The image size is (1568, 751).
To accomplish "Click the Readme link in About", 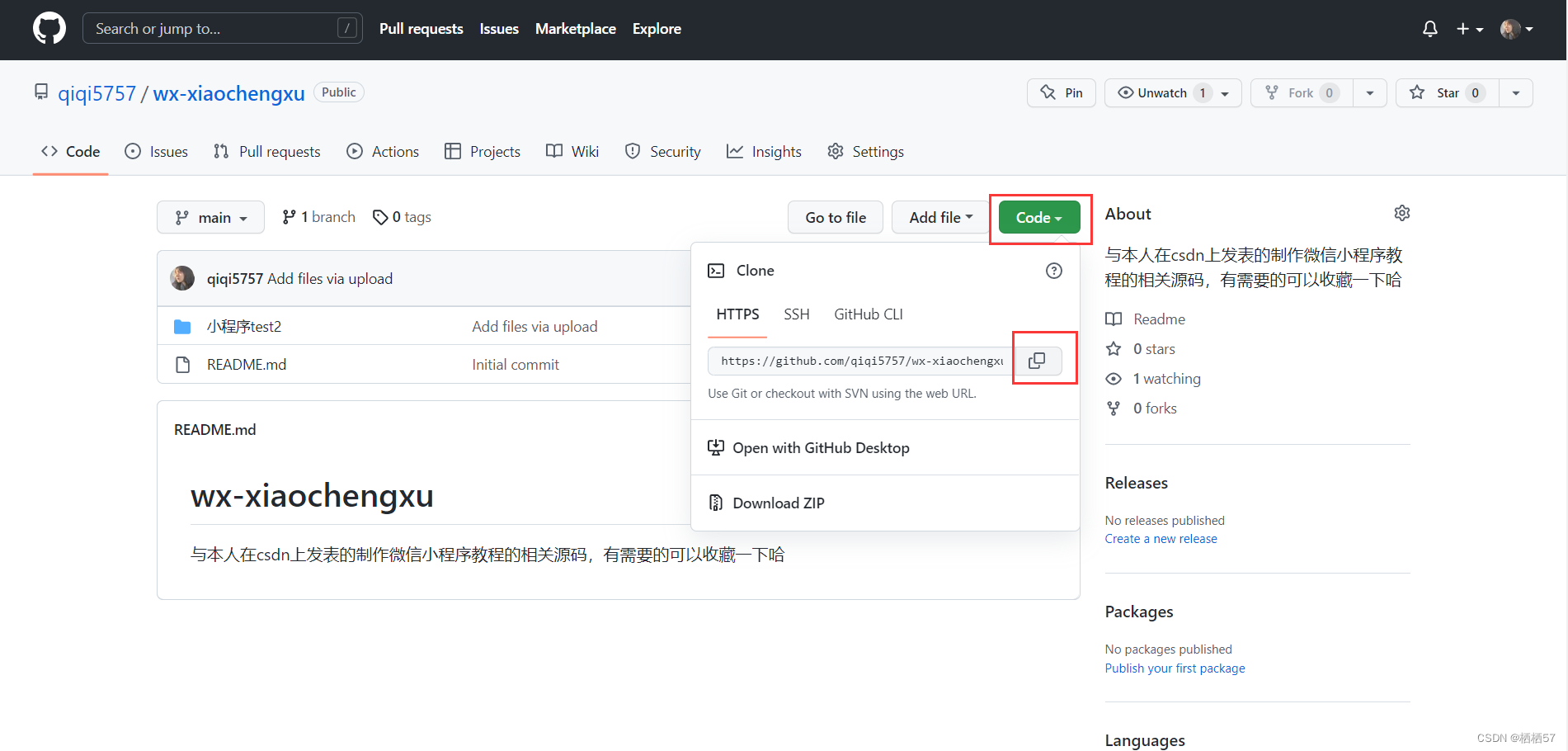I will (x=1145, y=319).
